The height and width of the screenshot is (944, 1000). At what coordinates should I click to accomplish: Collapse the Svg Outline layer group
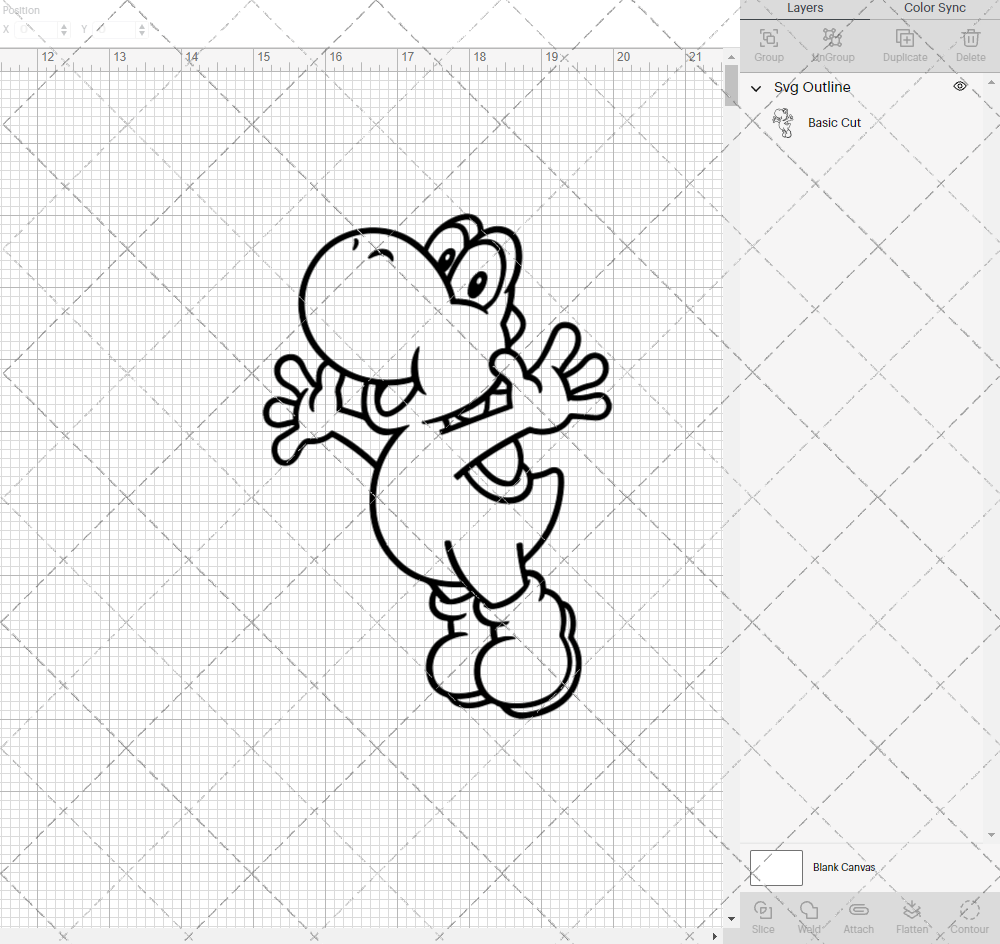[756, 88]
